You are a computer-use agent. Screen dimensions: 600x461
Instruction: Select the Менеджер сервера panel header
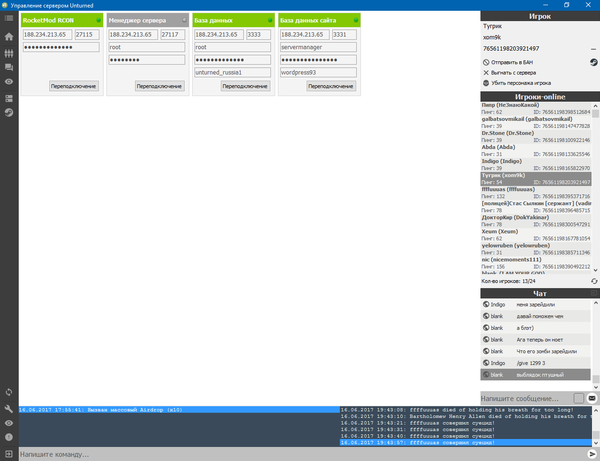[x=148, y=20]
